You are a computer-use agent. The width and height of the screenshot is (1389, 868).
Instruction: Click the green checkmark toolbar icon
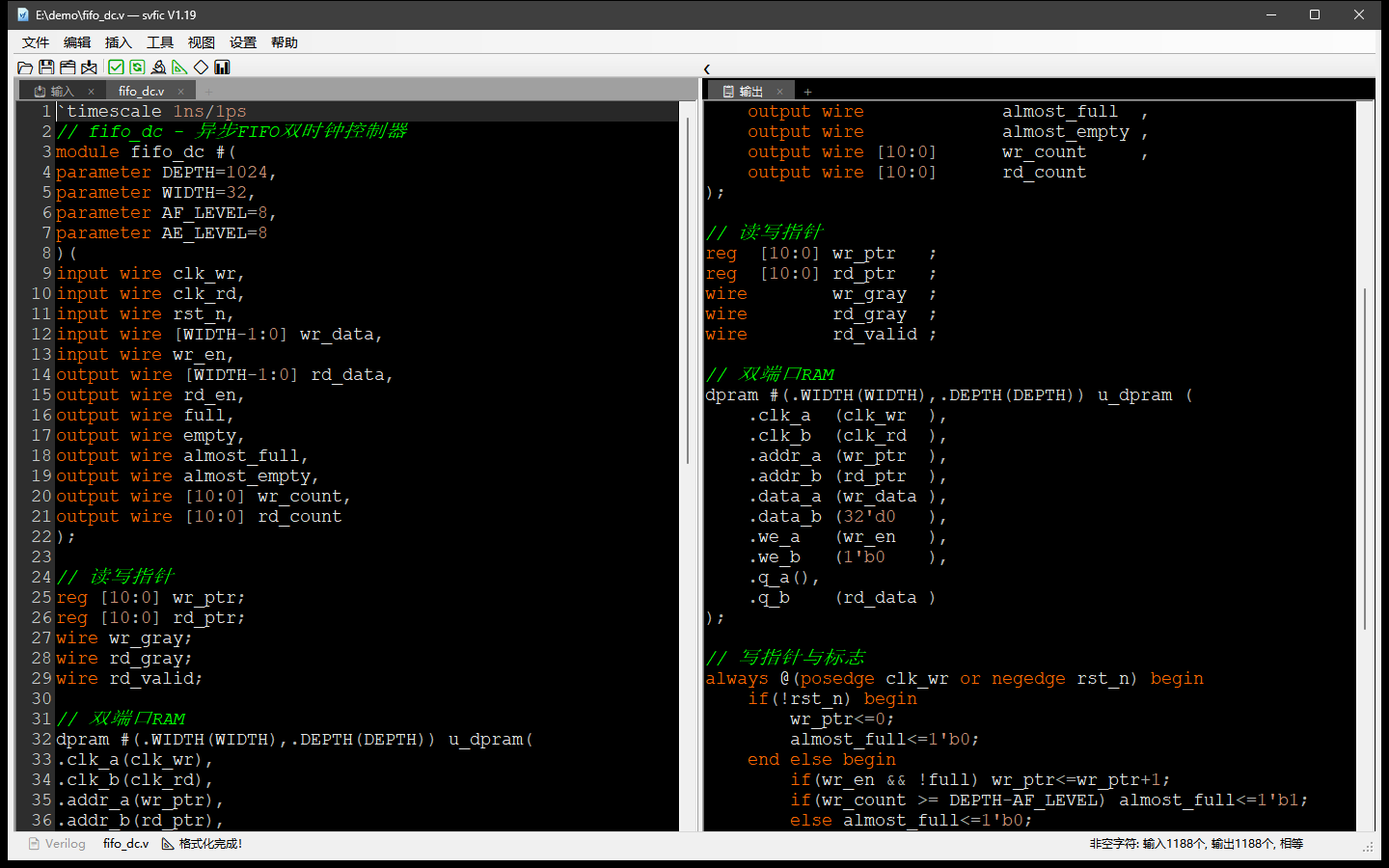[x=116, y=68]
